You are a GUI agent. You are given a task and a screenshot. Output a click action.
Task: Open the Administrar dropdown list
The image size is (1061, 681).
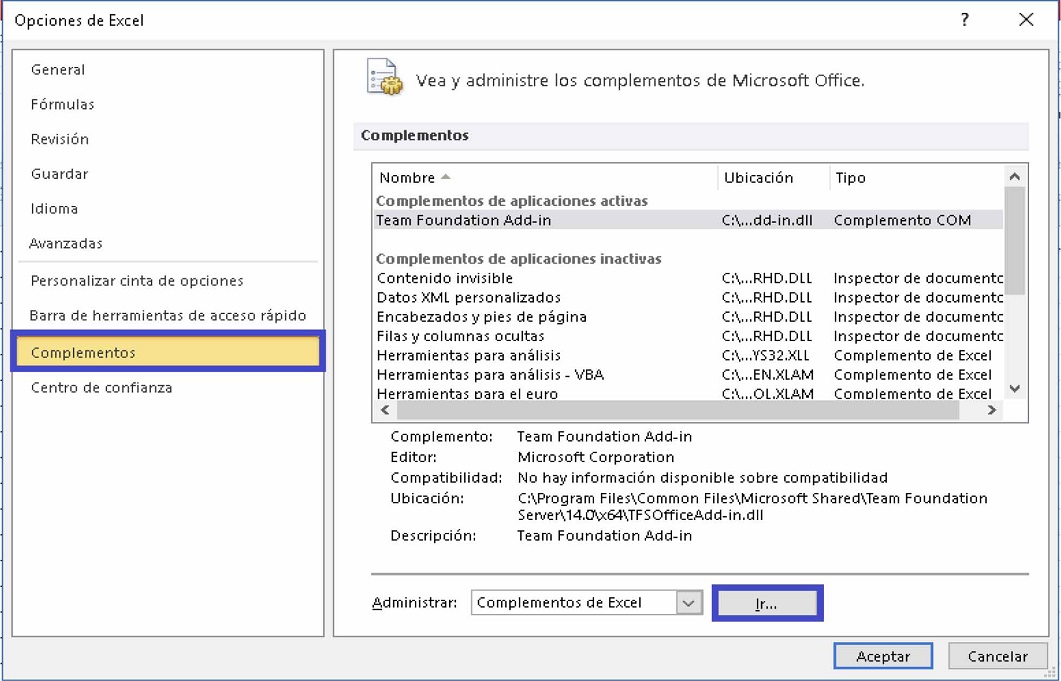pyautogui.click(x=688, y=603)
